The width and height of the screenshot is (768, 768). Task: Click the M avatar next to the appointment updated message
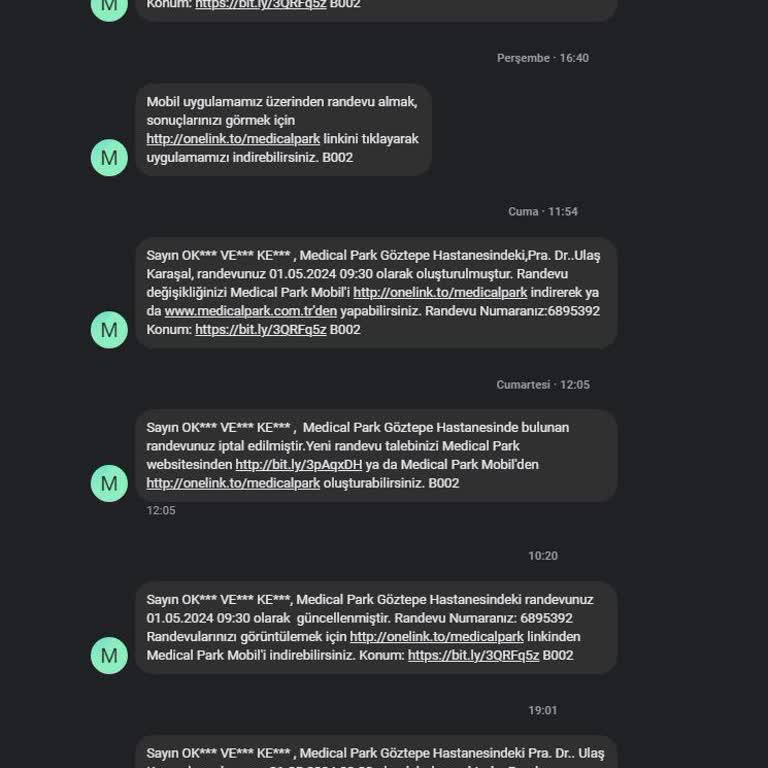point(109,655)
